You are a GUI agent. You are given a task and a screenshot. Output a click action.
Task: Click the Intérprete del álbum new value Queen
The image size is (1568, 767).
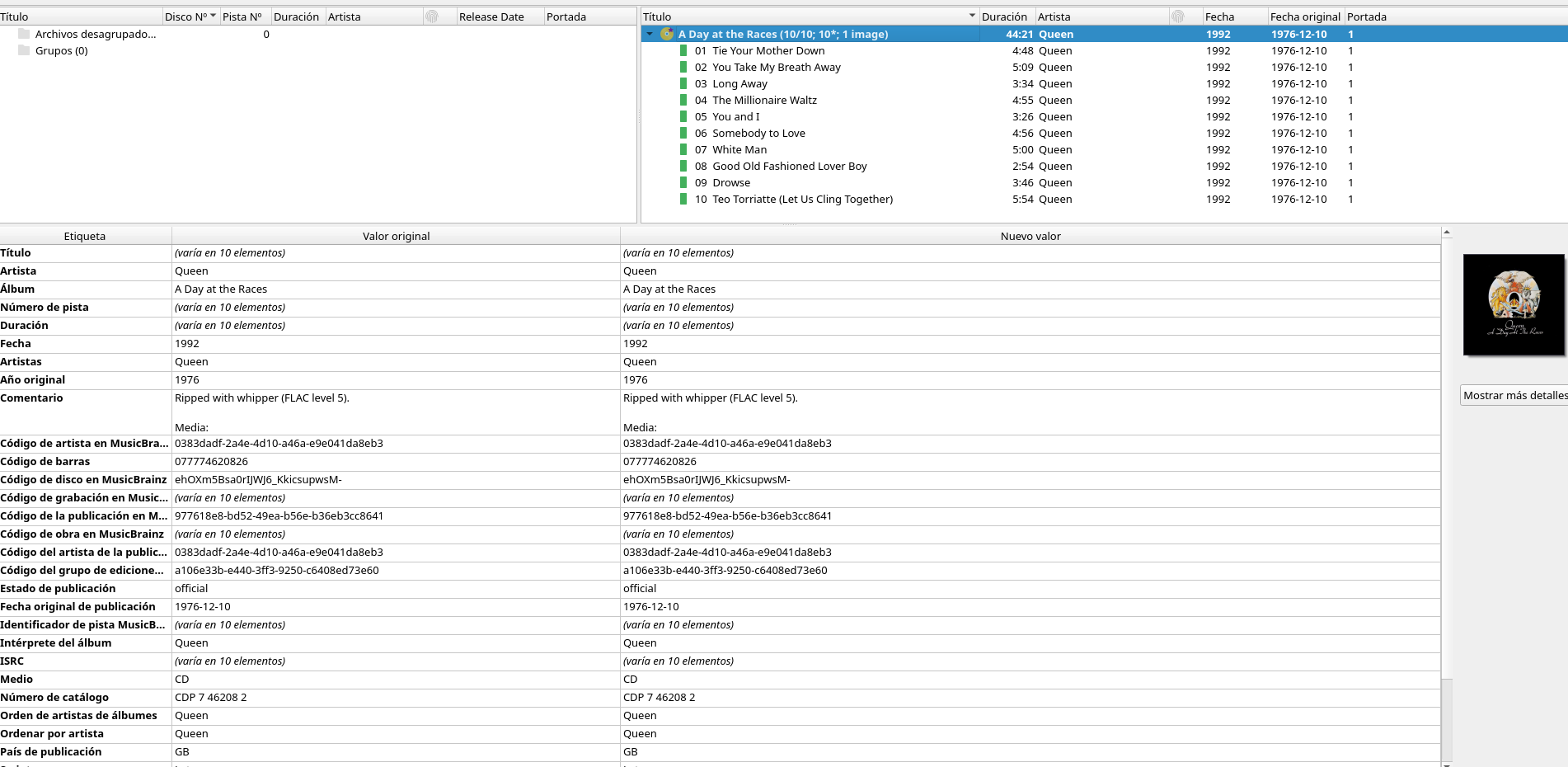[1030, 642]
